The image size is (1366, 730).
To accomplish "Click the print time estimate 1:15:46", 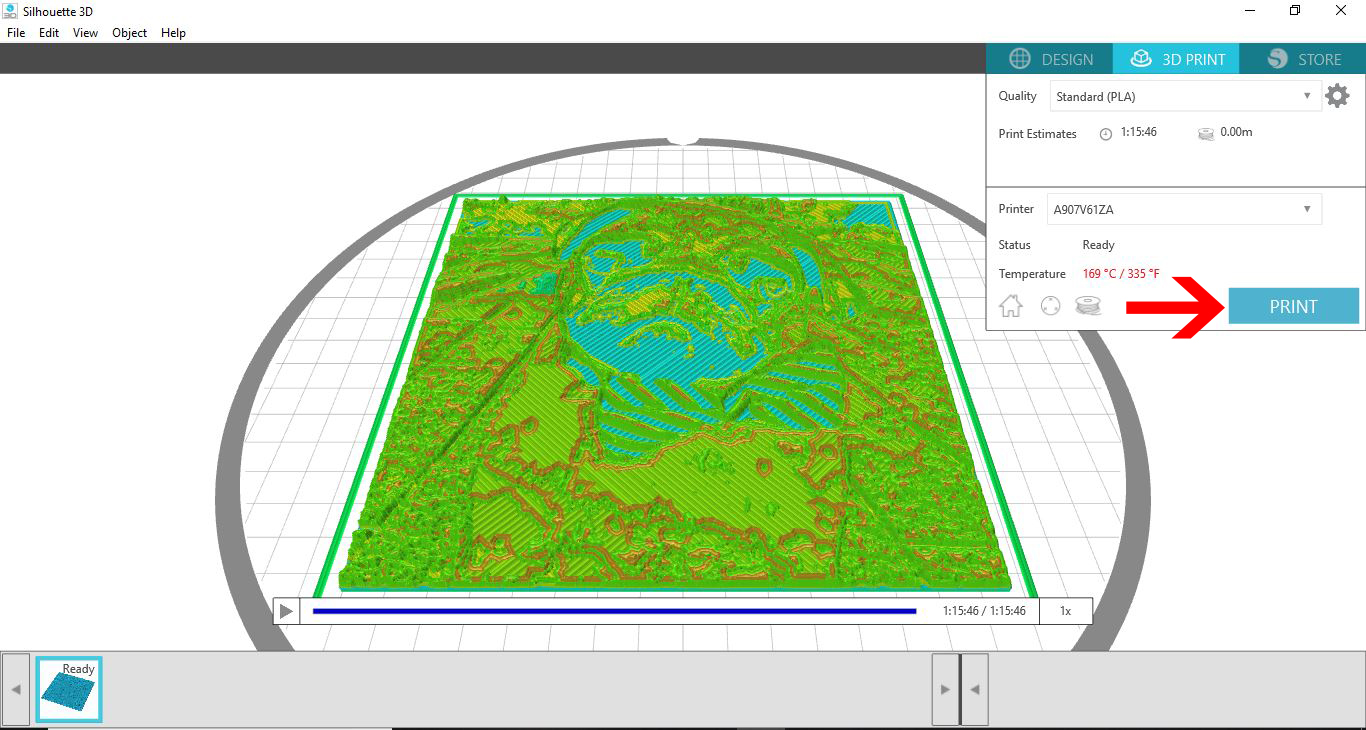I will point(1138,132).
